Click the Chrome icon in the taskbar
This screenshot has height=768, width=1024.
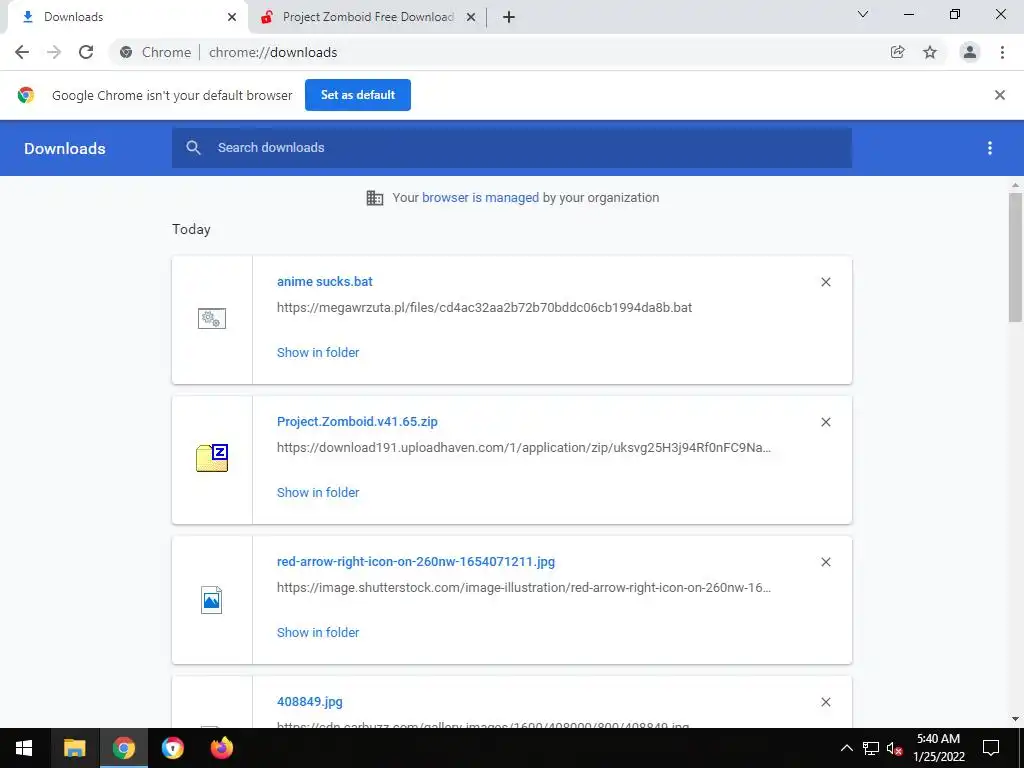pos(123,748)
